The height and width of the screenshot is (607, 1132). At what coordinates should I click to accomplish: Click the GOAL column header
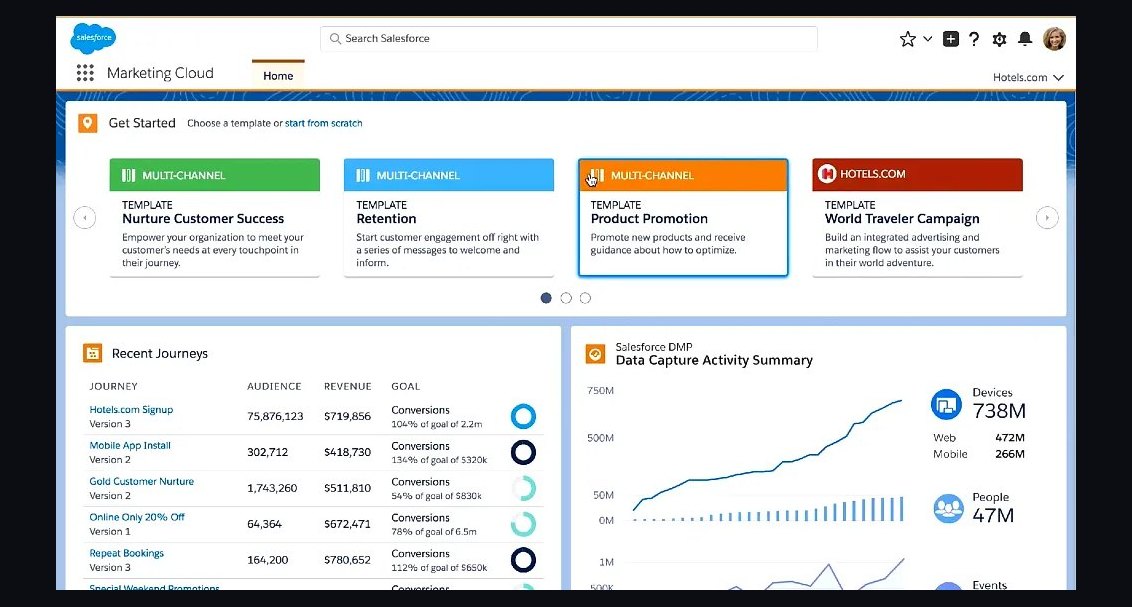click(406, 386)
